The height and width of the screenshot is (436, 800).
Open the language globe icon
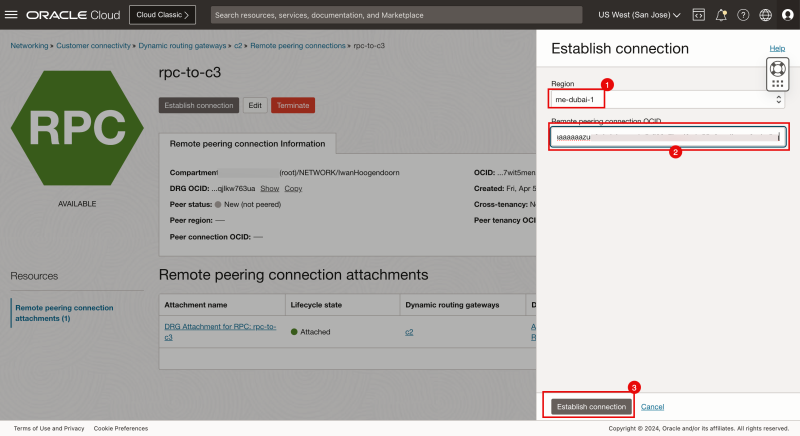pyautogui.click(x=765, y=15)
